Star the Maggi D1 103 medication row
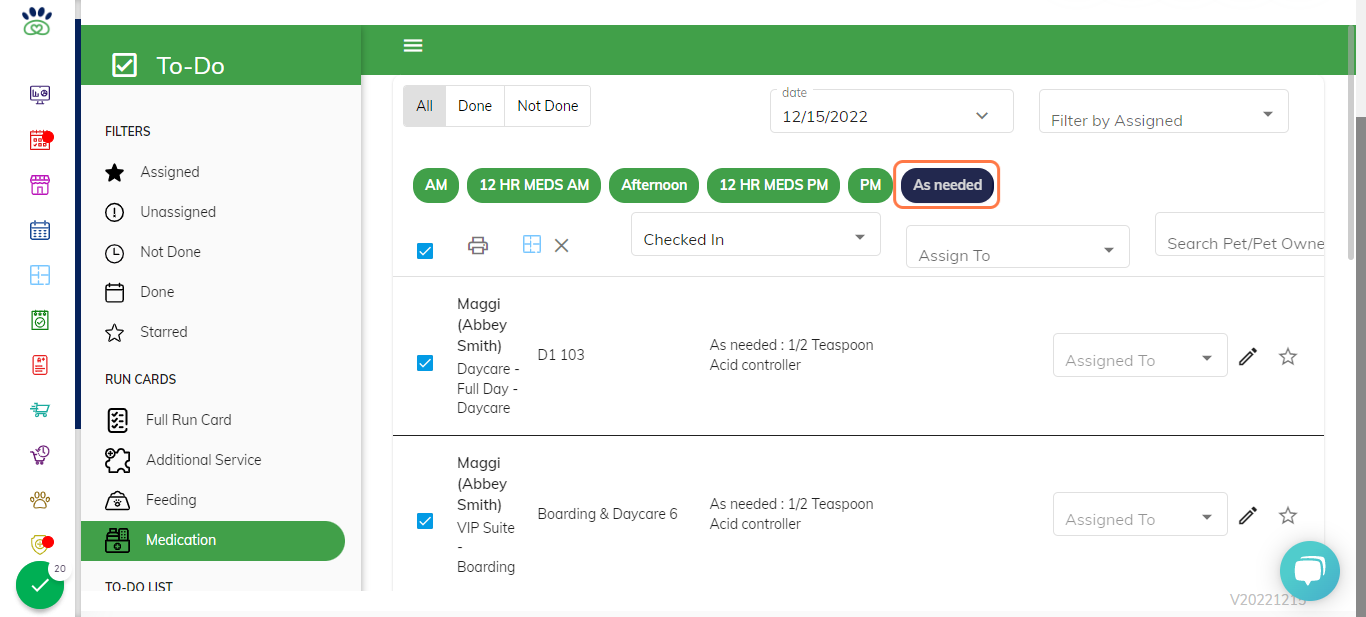Screen dimensions: 1366x617 tap(1288, 356)
